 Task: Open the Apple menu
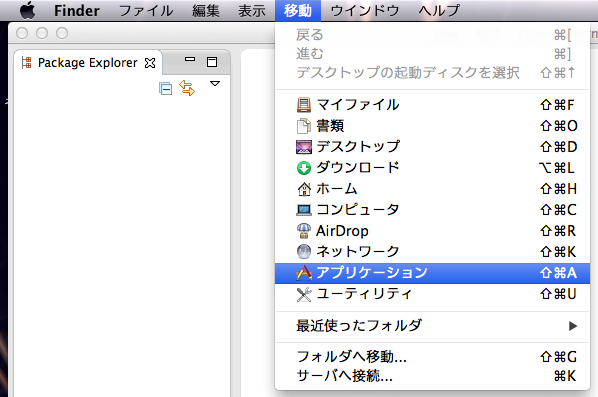pyautogui.click(x=27, y=10)
